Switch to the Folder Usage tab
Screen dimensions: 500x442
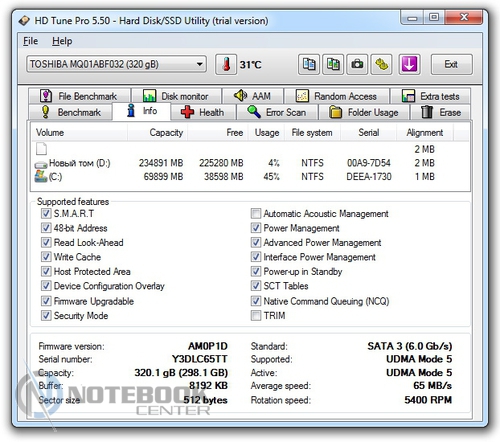[364, 112]
